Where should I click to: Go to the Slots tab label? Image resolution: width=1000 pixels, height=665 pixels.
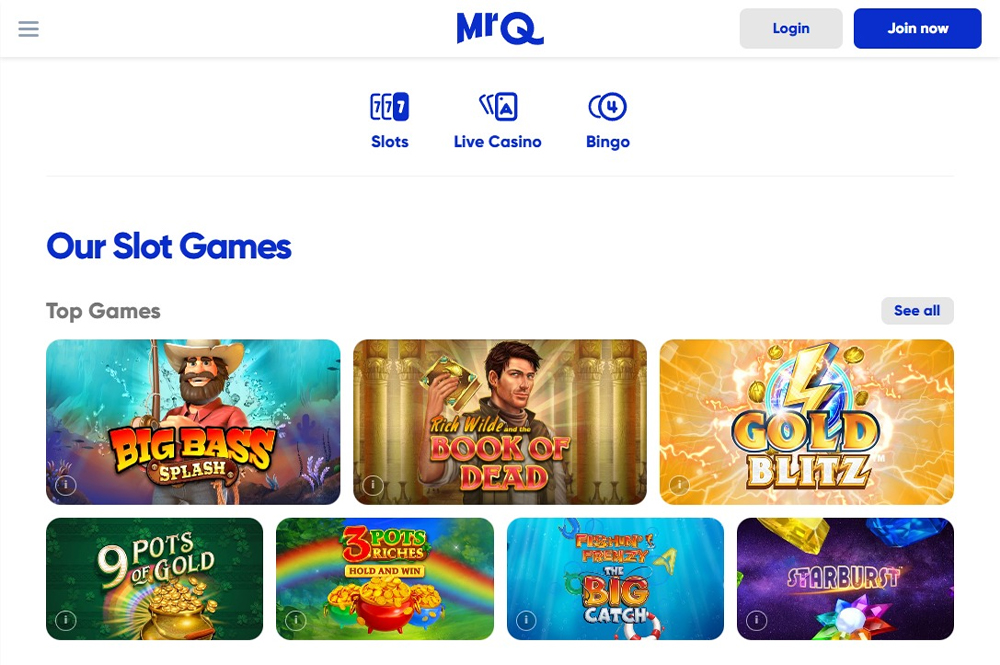(390, 142)
